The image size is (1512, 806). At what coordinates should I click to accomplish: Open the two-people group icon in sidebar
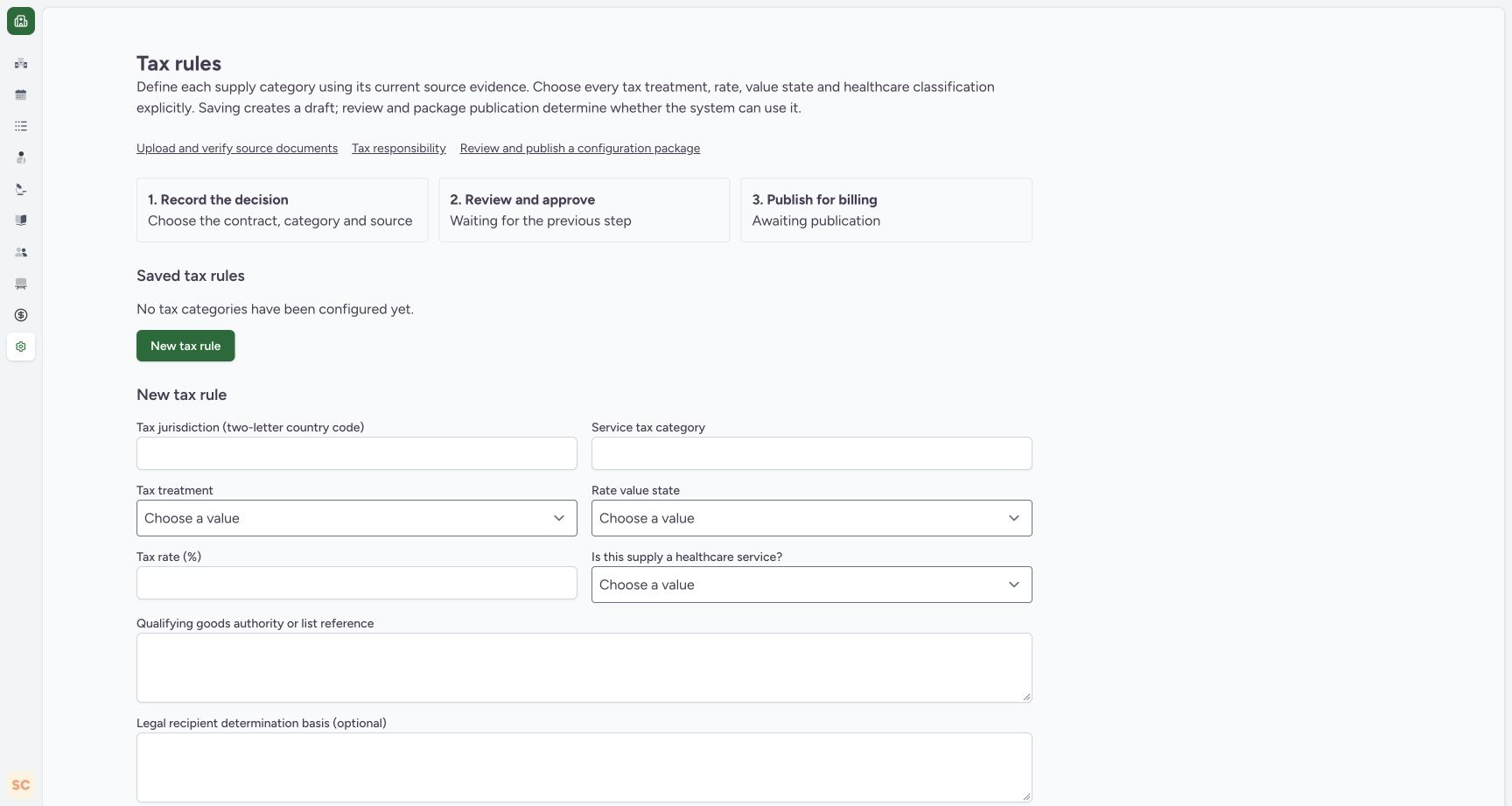point(21,252)
